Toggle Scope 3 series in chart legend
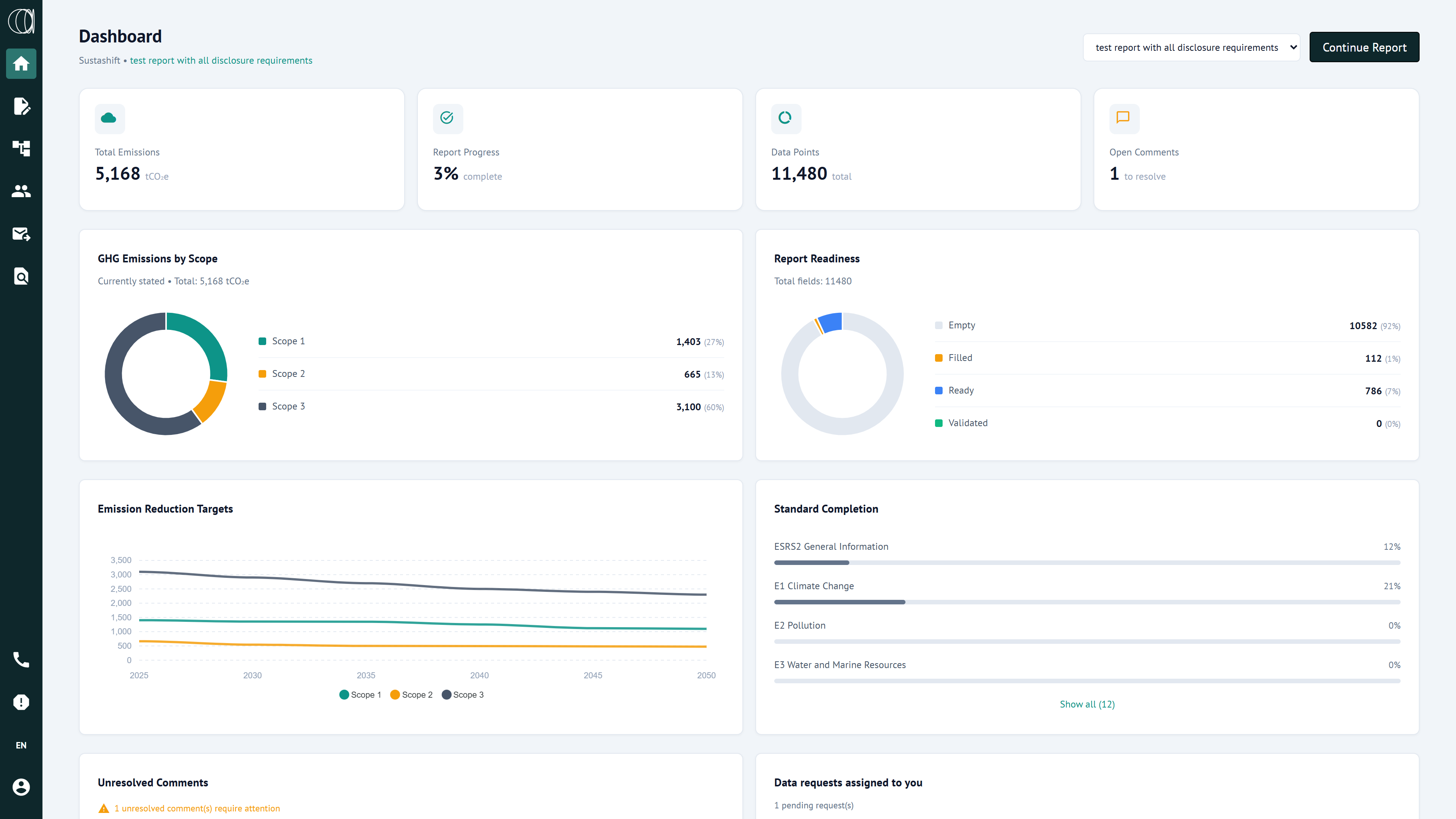This screenshot has height=819, width=1456. tap(462, 695)
